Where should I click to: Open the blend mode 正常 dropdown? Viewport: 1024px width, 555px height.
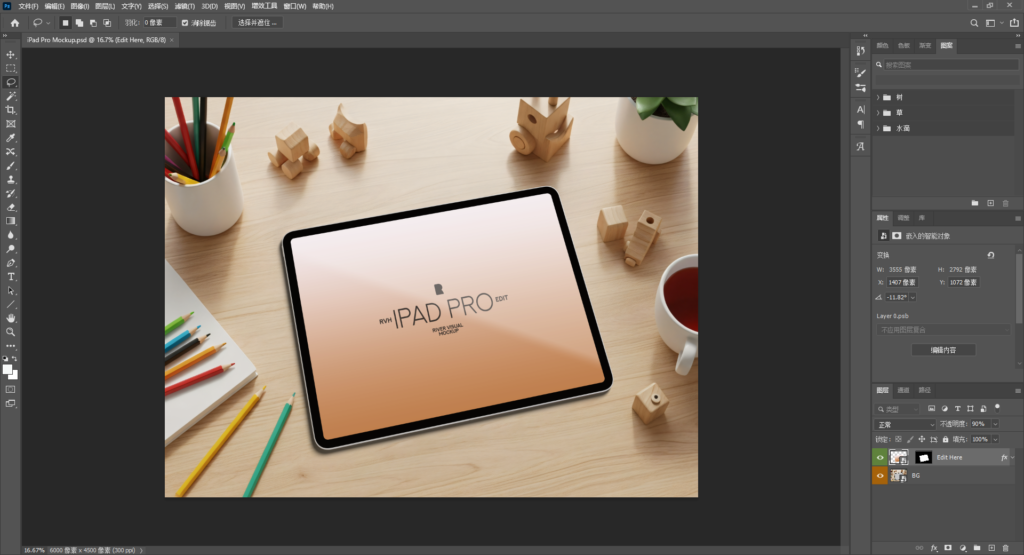click(x=906, y=424)
